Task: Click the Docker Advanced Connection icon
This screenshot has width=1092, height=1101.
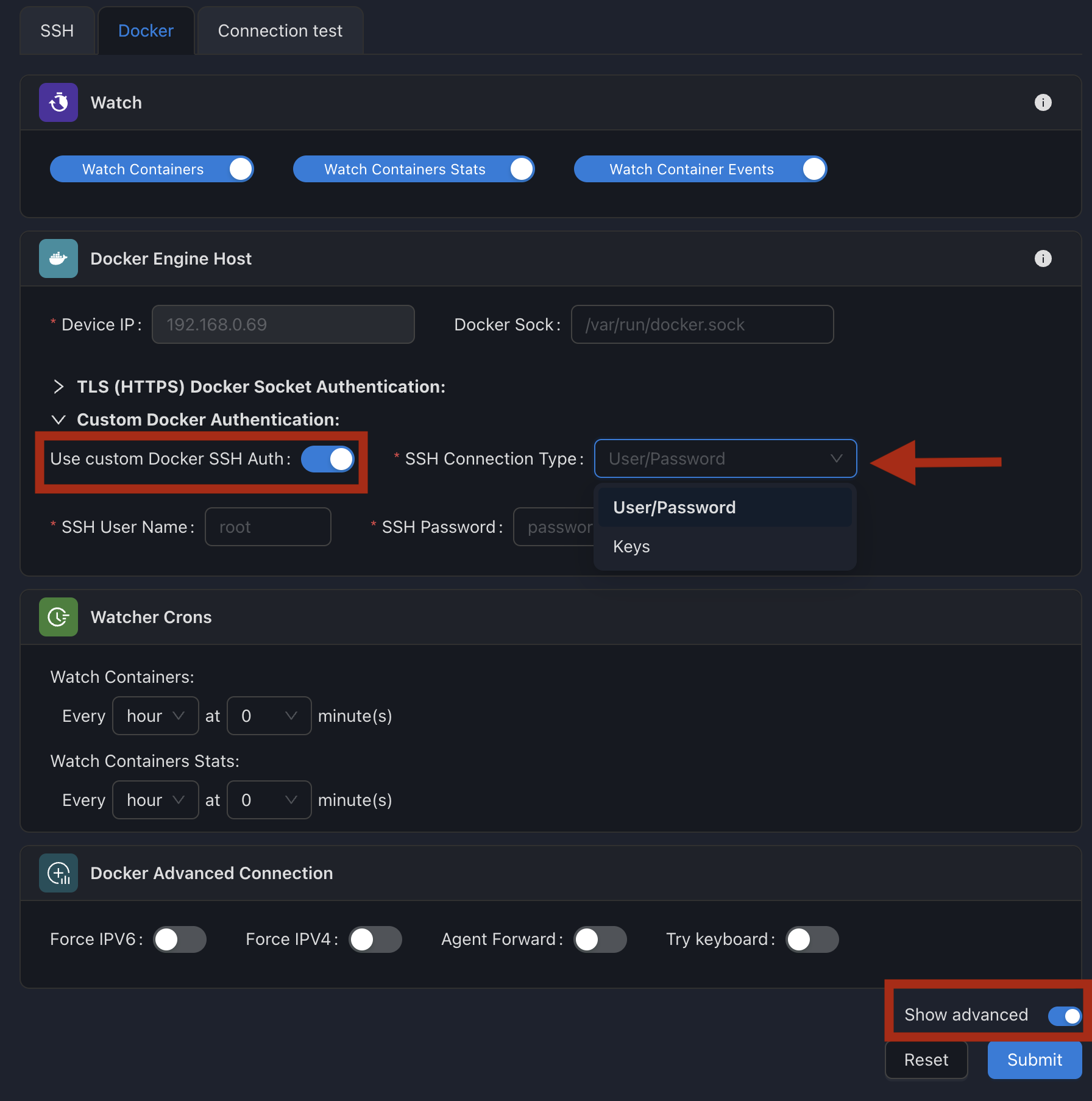Action: (58, 873)
